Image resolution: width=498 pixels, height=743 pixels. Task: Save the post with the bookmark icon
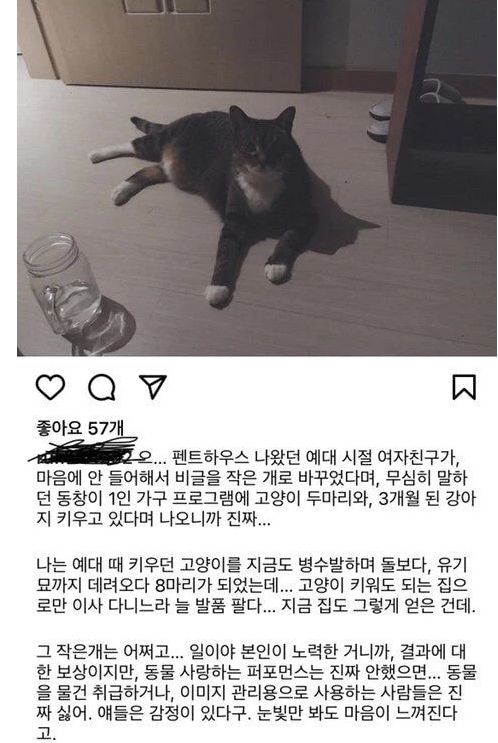(463, 387)
